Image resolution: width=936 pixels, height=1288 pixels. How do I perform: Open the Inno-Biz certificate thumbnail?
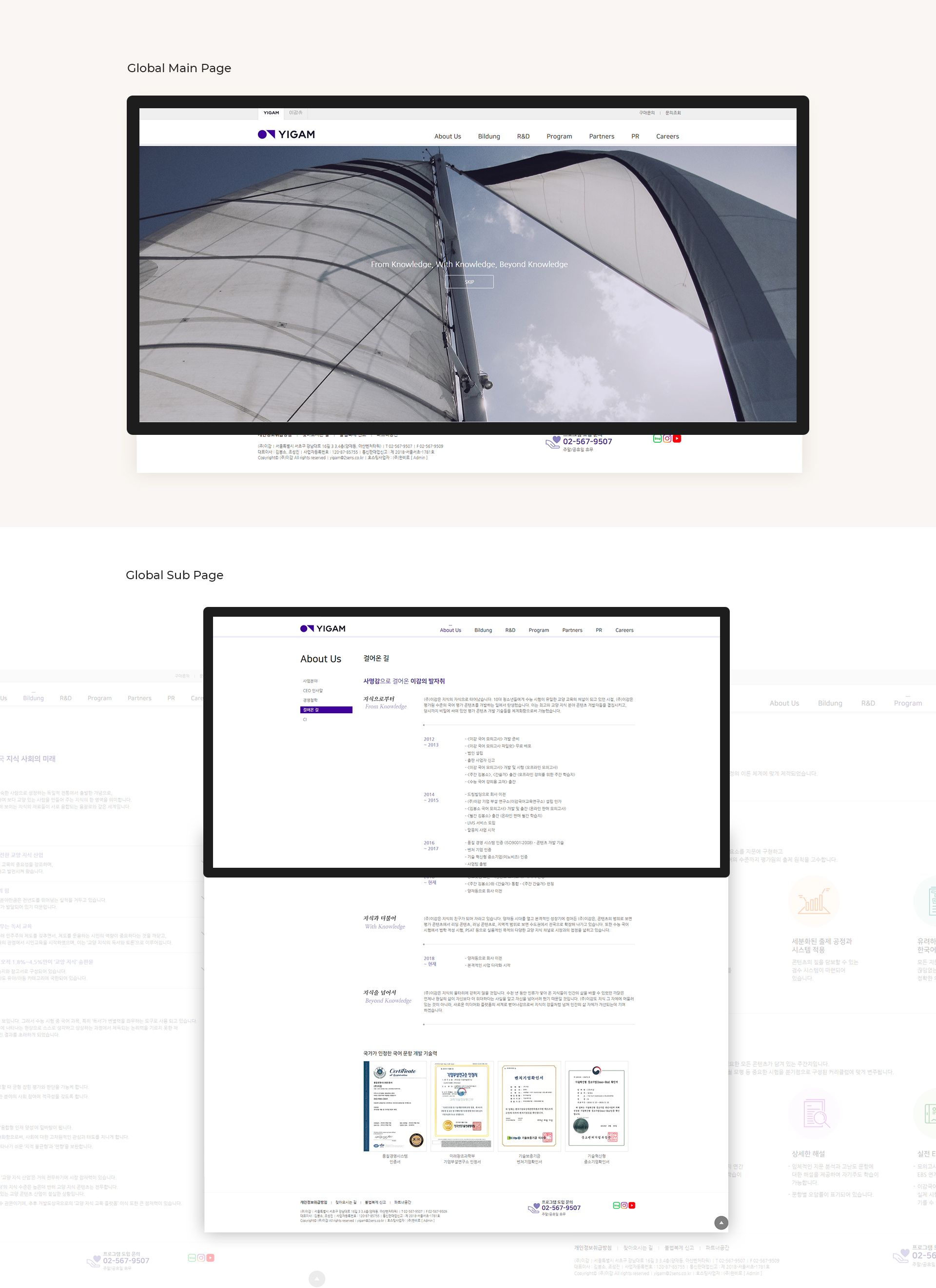(x=596, y=1106)
